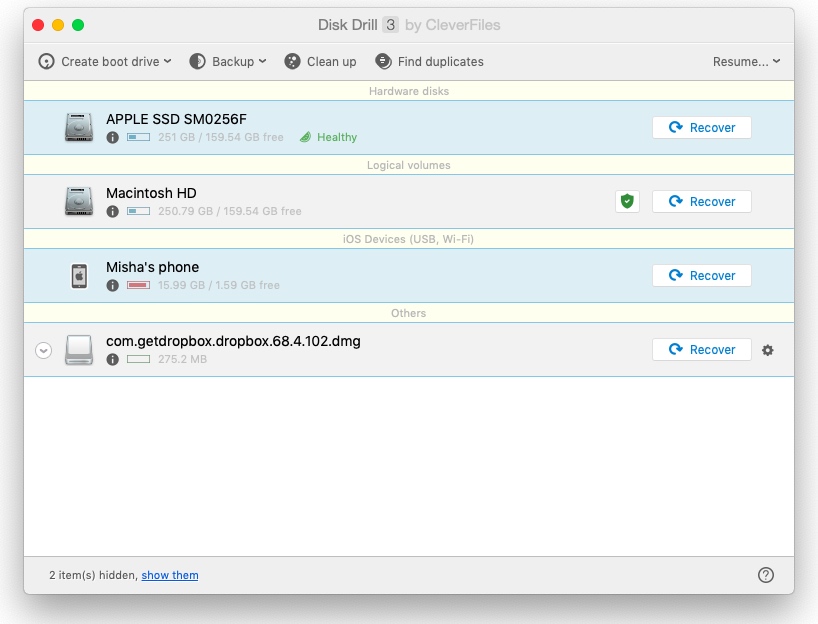818x624 pixels.
Task: Click the green protection shield for Macintosh HD
Action: [x=627, y=201]
